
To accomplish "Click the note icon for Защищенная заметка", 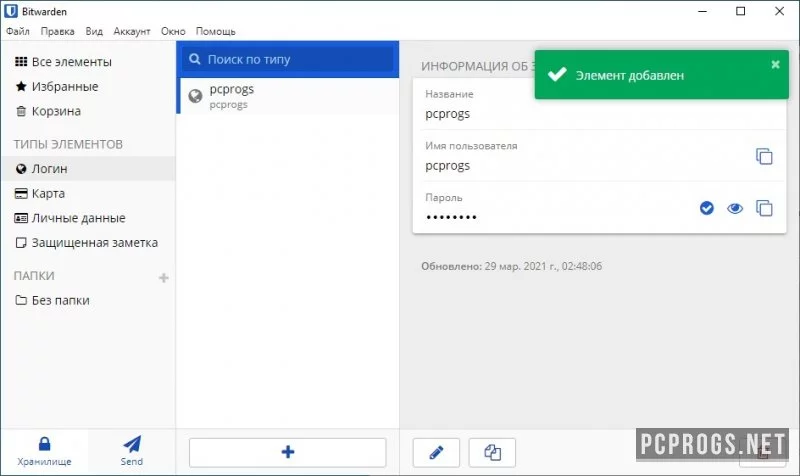I will pos(21,243).
